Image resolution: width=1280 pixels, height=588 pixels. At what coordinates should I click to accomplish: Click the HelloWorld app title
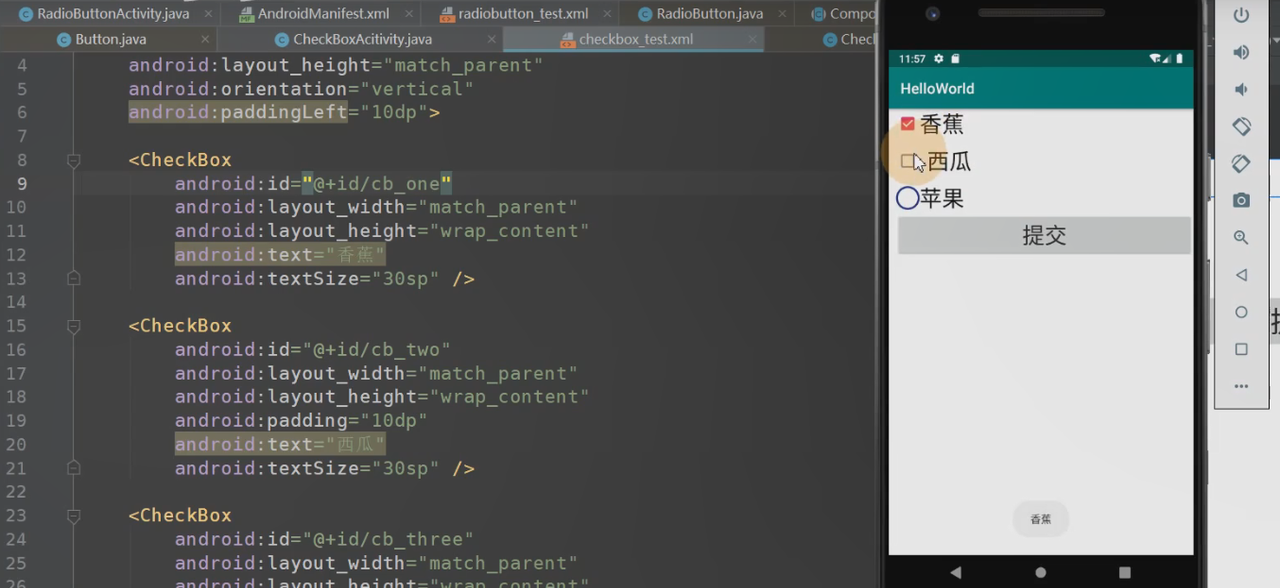tap(937, 88)
